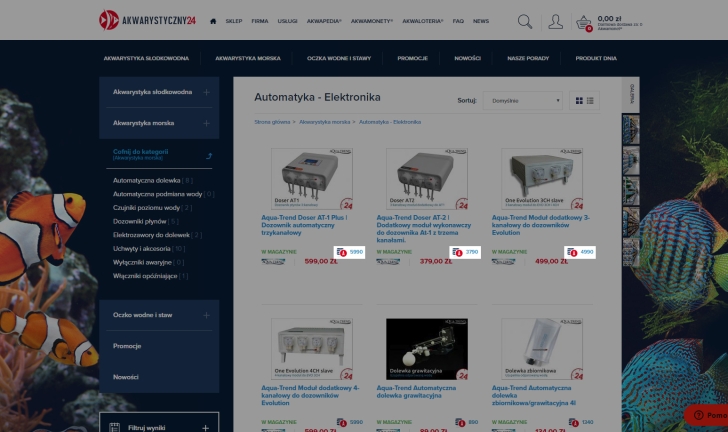Image resolution: width=728 pixels, height=432 pixels.
Task: Click Akwamonety badge 3790 on Doser AT-2
Action: click(x=465, y=252)
